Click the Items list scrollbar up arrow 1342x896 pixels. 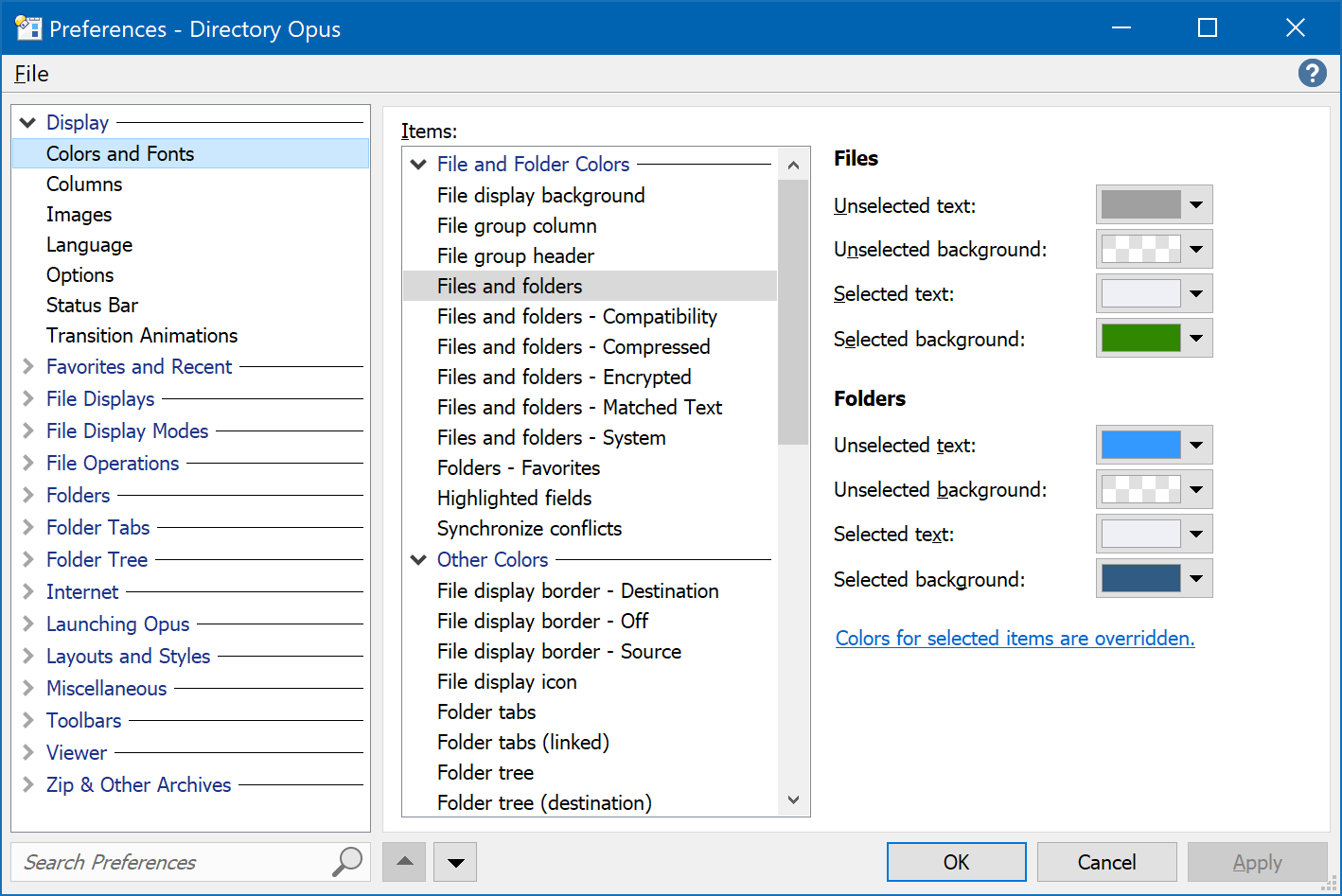(793, 165)
